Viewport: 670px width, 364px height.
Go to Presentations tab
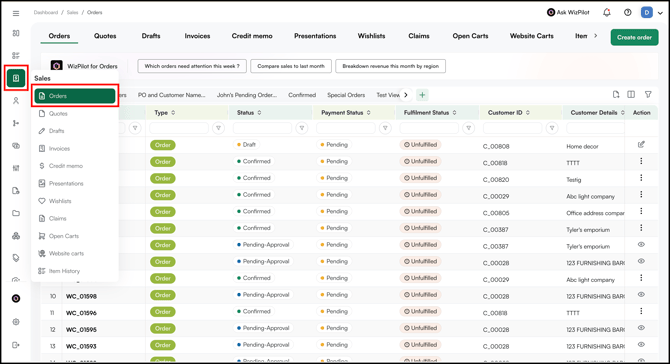click(x=315, y=36)
